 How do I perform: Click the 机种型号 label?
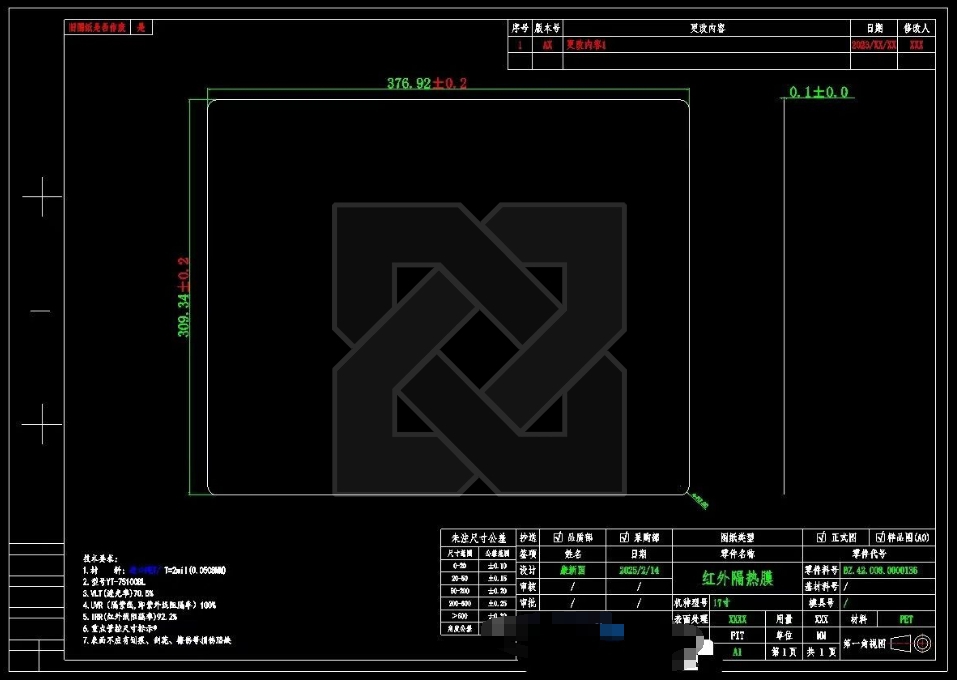[x=692, y=602]
